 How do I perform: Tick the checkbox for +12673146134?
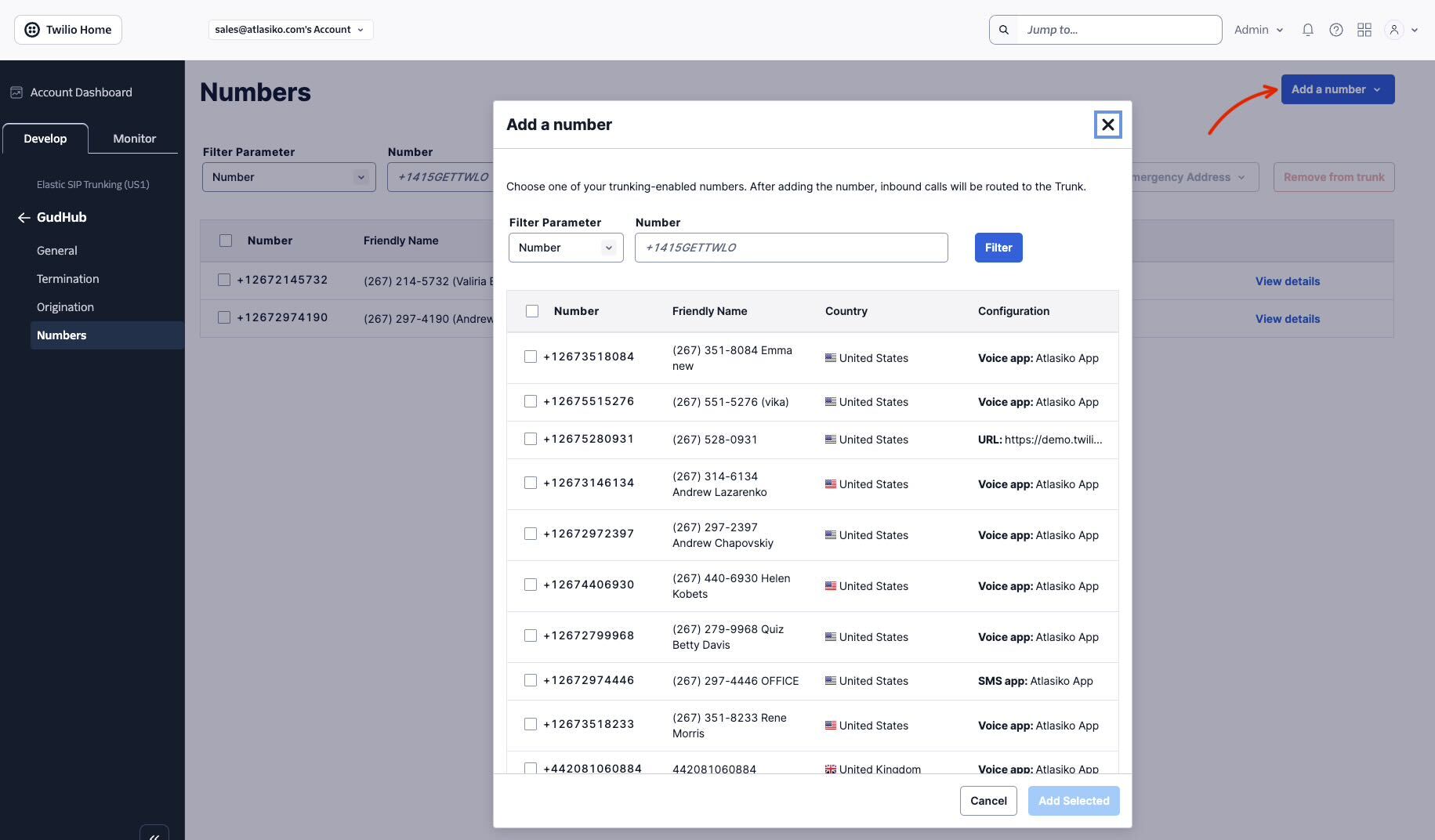pos(531,483)
